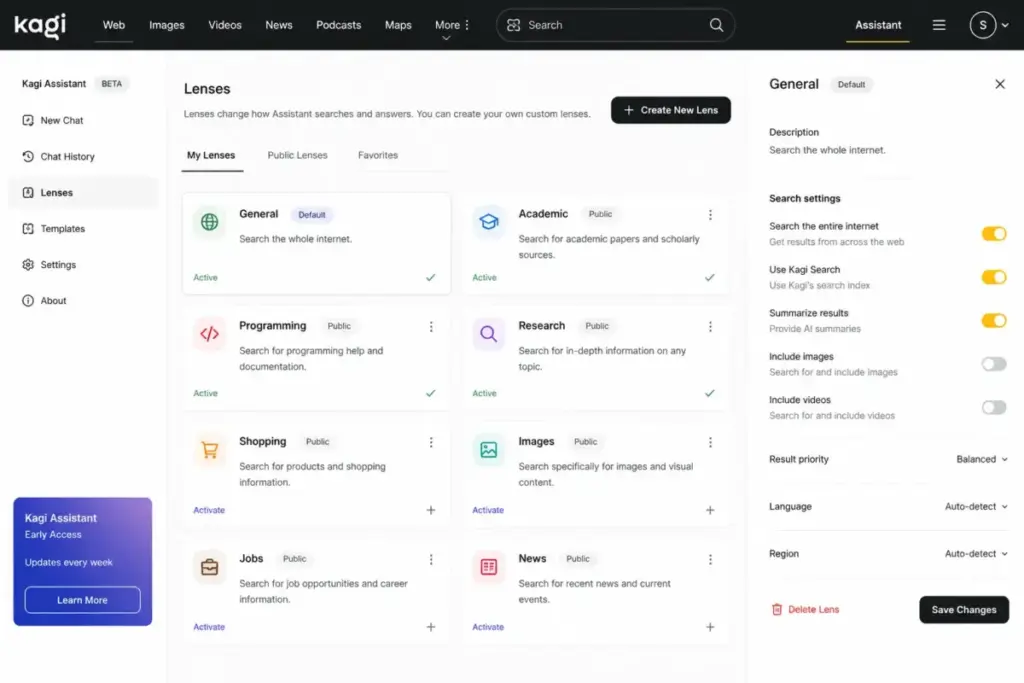1024x683 pixels.
Task: Open the Research lens three-dot menu
Action: tap(710, 326)
